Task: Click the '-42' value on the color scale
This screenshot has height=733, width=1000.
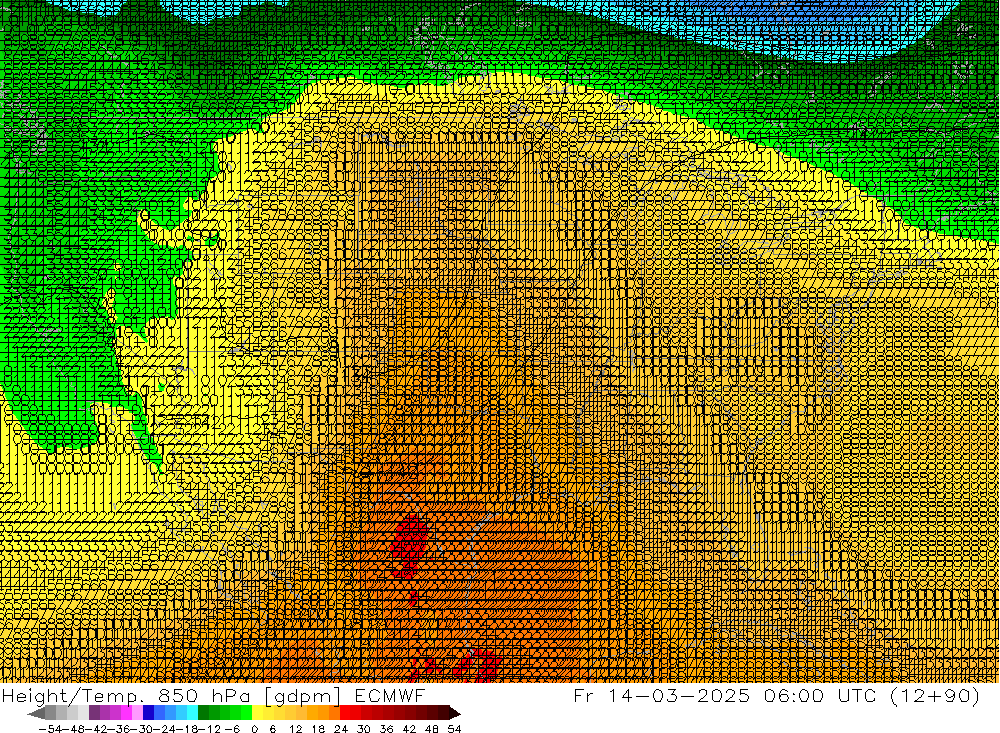Action: [x=97, y=729]
